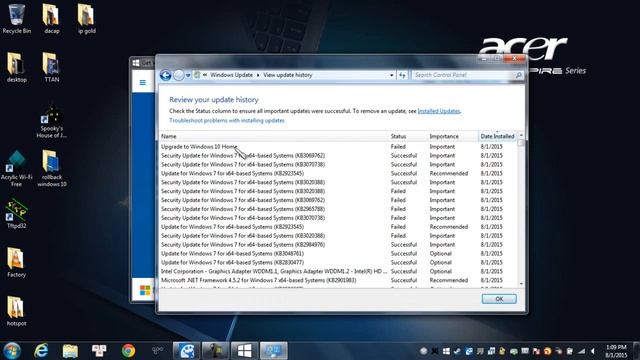640x360 pixels.
Task: Click Windows logo in Get Windows 10 window
Action: (145, 290)
